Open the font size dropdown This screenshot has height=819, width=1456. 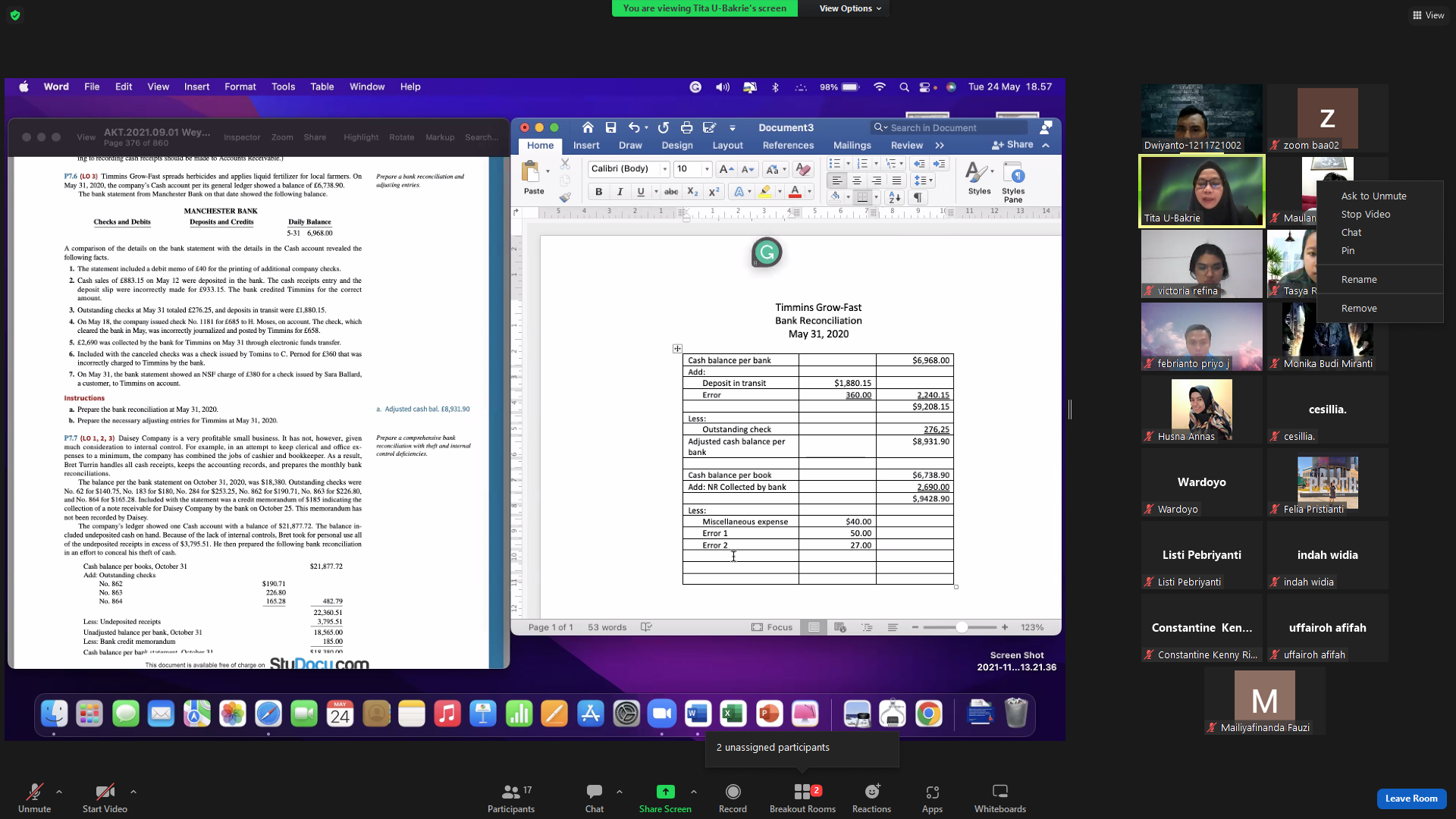(707, 169)
